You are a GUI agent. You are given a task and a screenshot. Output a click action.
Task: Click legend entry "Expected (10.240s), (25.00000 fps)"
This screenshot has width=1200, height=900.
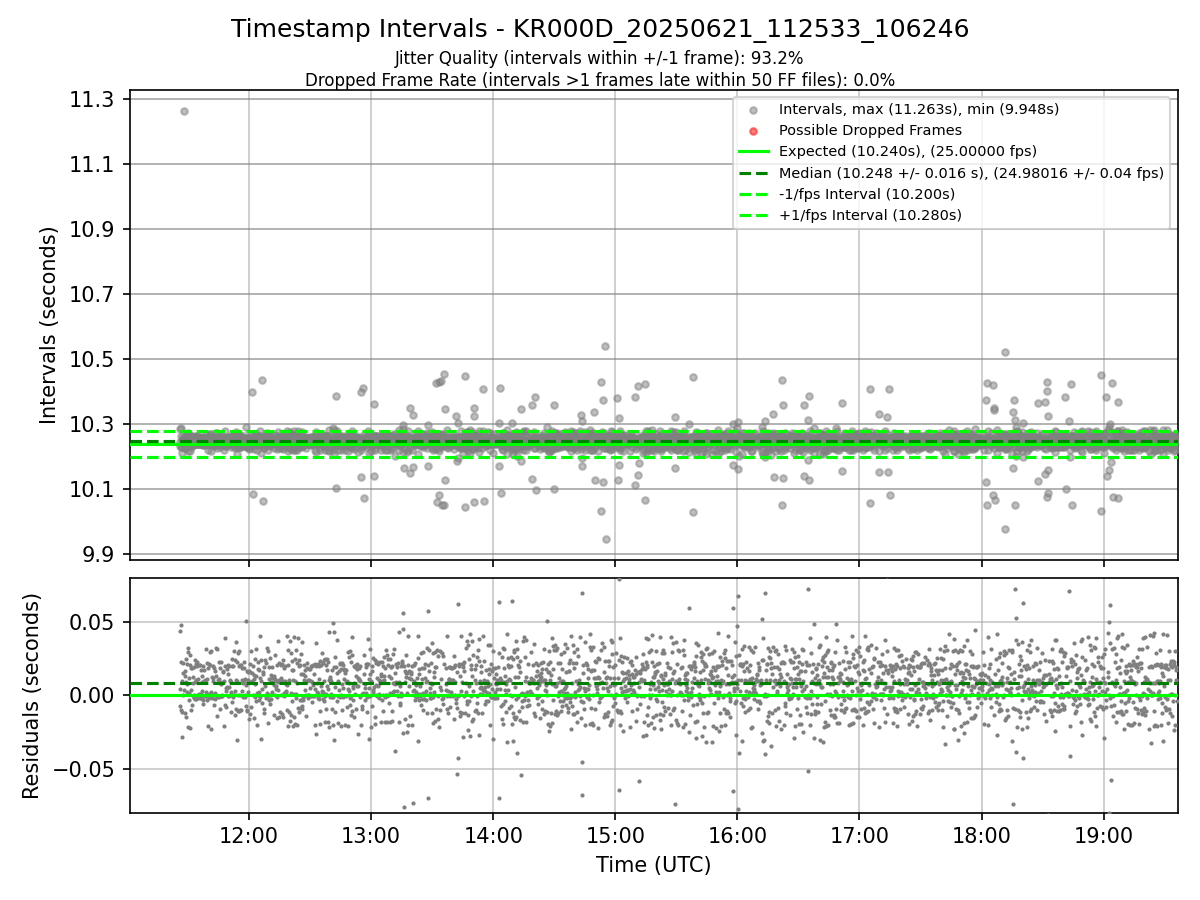coord(907,151)
